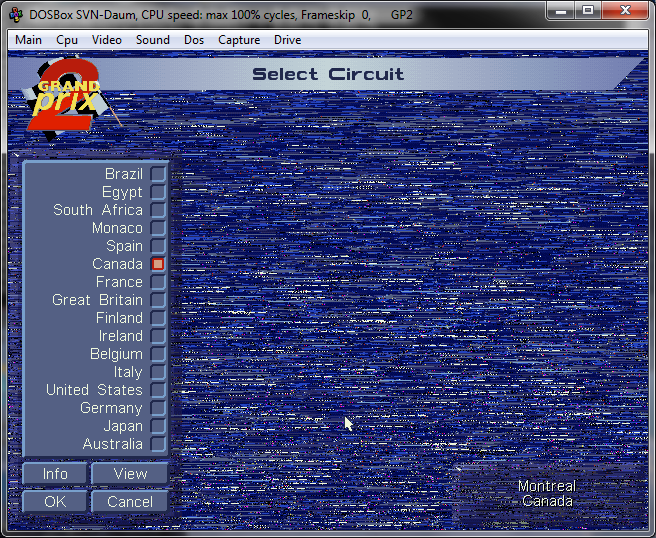Screen dimensions: 656x538
Task: Click the United States label
Action: 94,389
